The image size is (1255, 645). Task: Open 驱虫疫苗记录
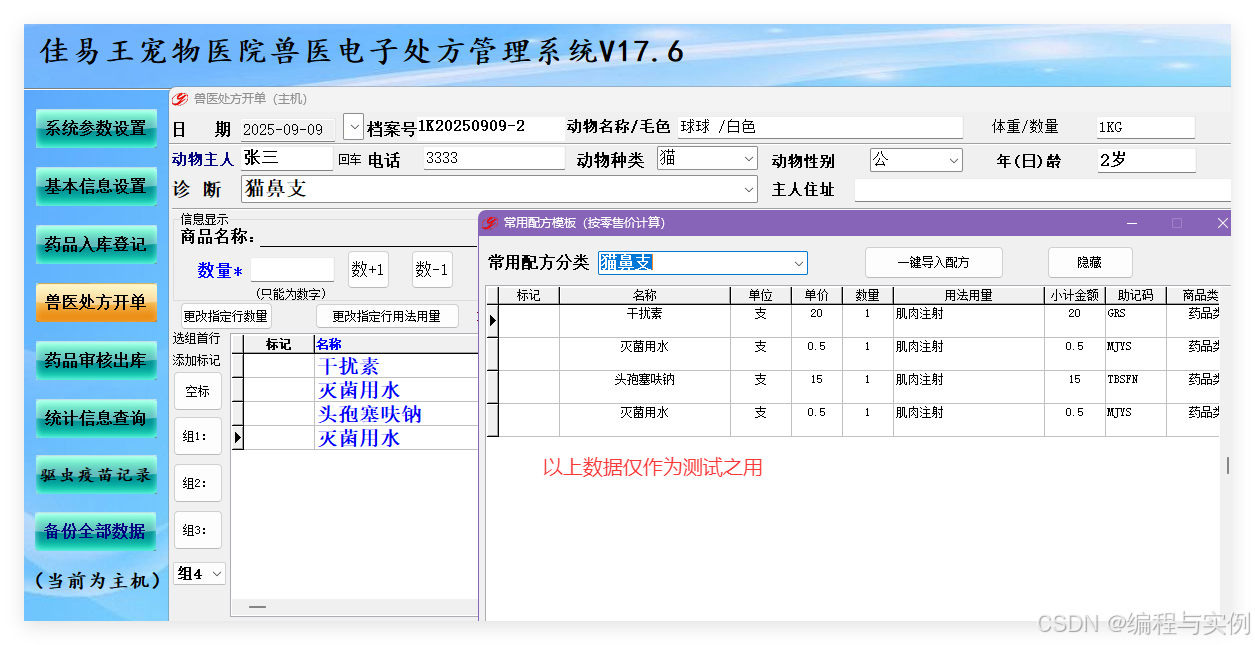[x=96, y=475]
